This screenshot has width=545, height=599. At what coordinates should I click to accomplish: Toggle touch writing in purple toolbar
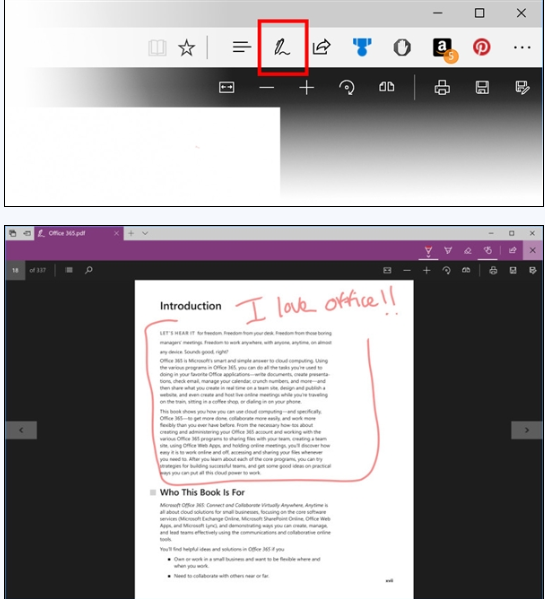click(488, 251)
